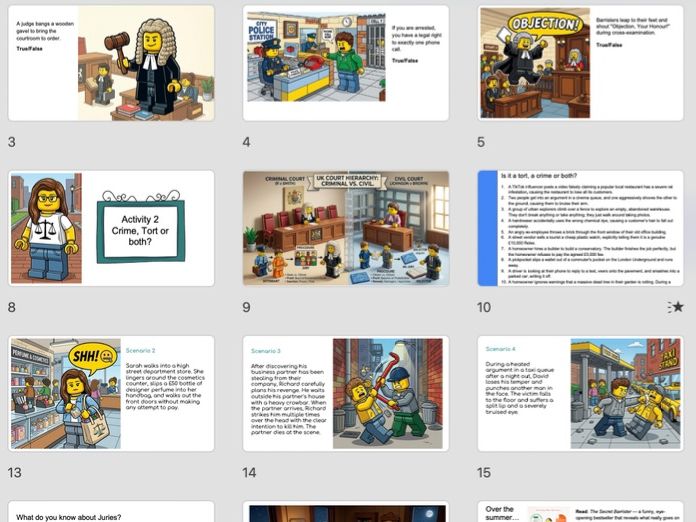696x522 pixels.
Task: Click the slide number label 9
Action: tap(246, 307)
